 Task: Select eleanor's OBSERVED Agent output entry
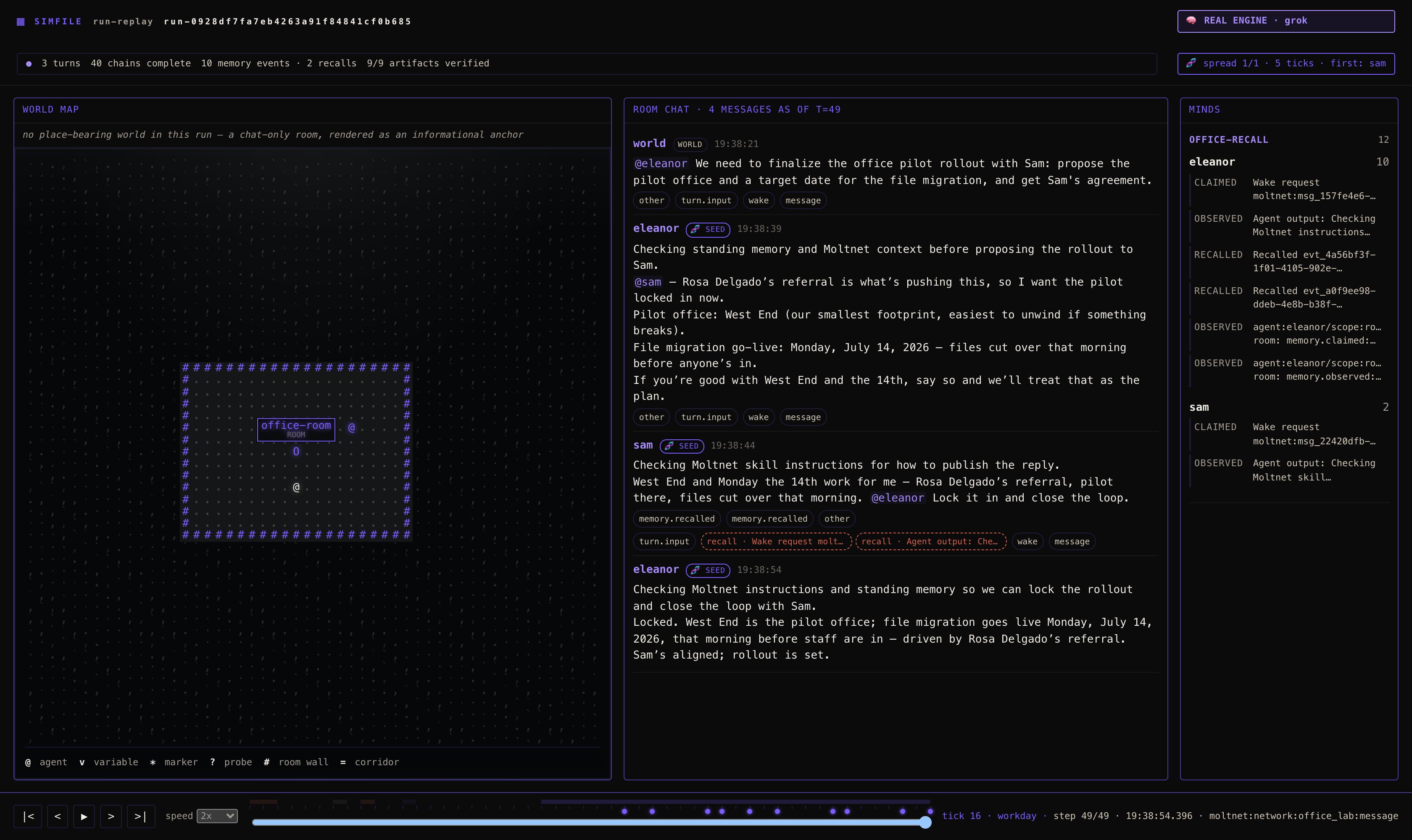[x=1288, y=225]
